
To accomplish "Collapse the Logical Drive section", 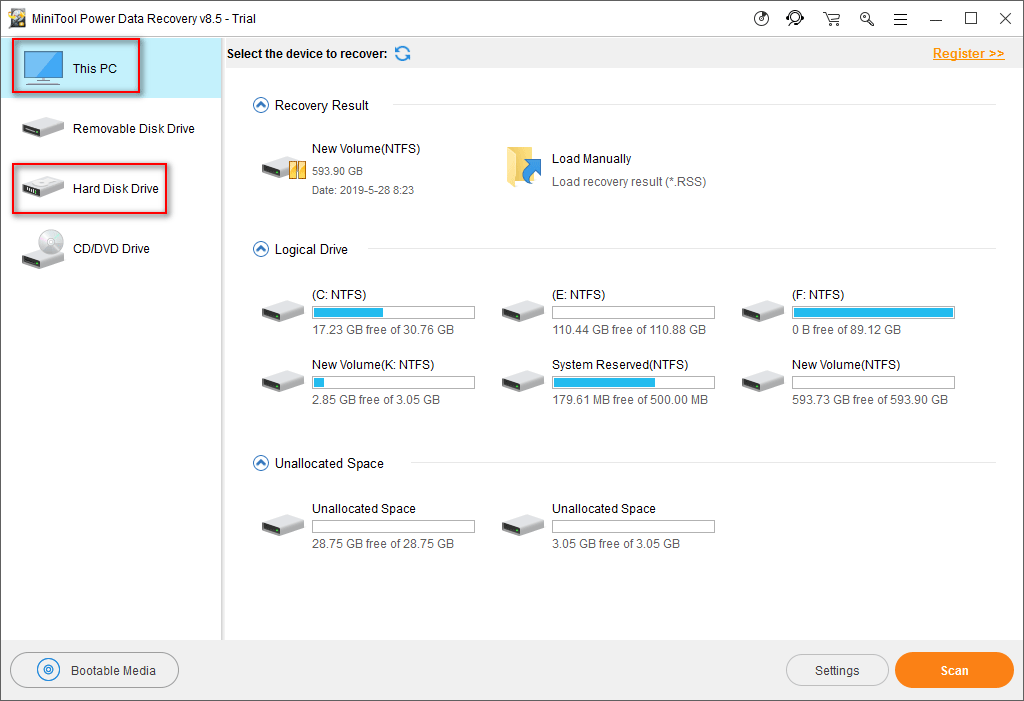I will (261, 249).
